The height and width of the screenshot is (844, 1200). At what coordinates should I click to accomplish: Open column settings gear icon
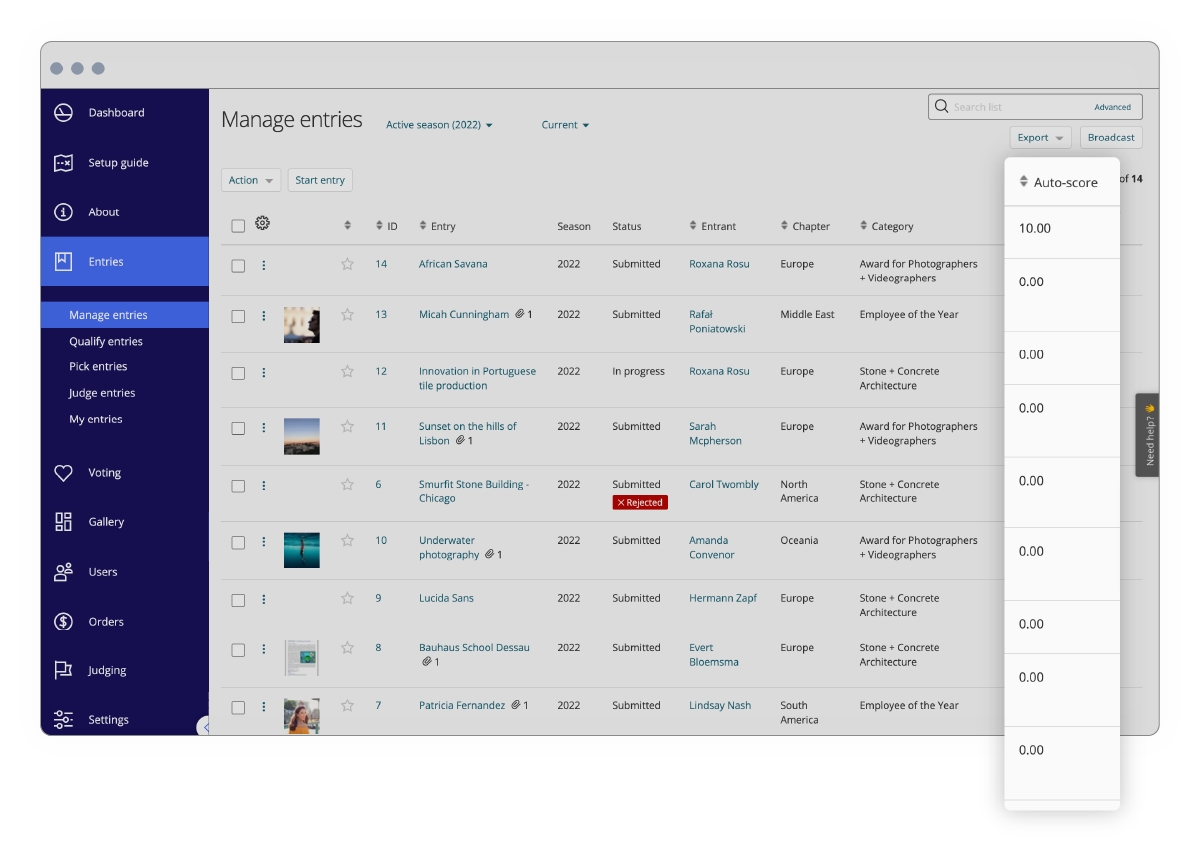(262, 224)
